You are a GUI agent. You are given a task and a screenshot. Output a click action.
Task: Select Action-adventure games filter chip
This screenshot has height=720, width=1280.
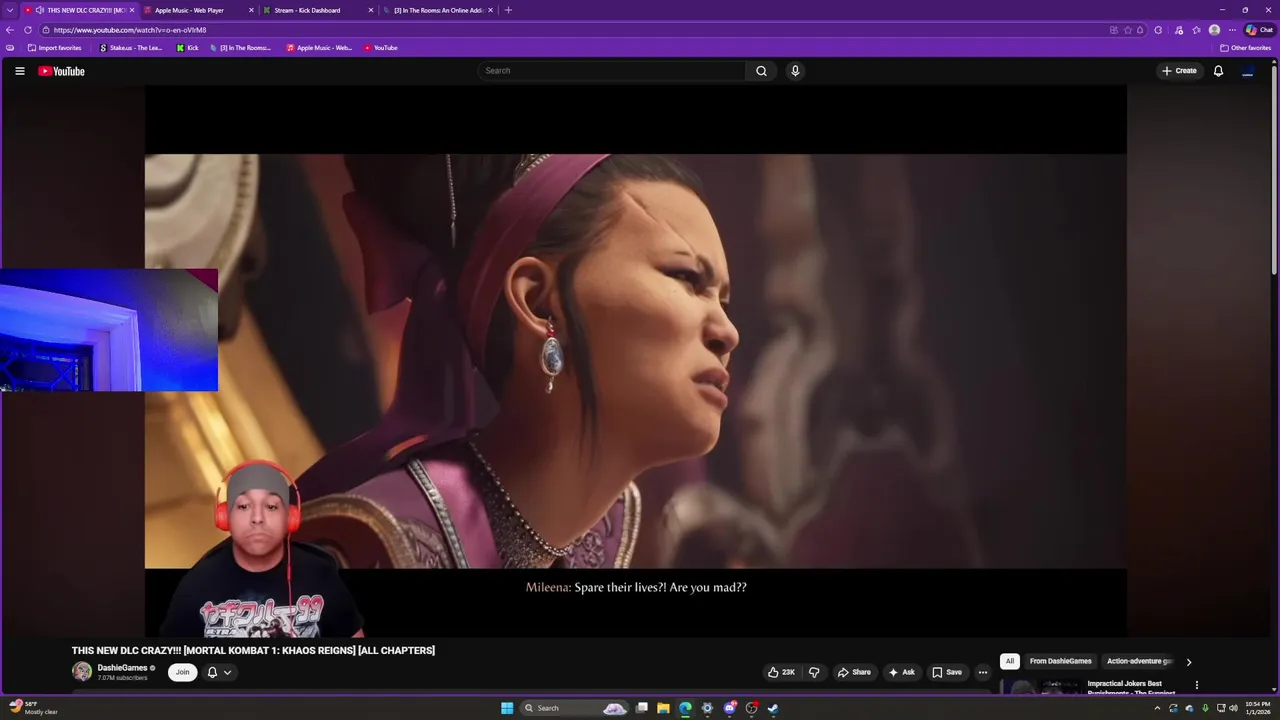[1139, 661]
